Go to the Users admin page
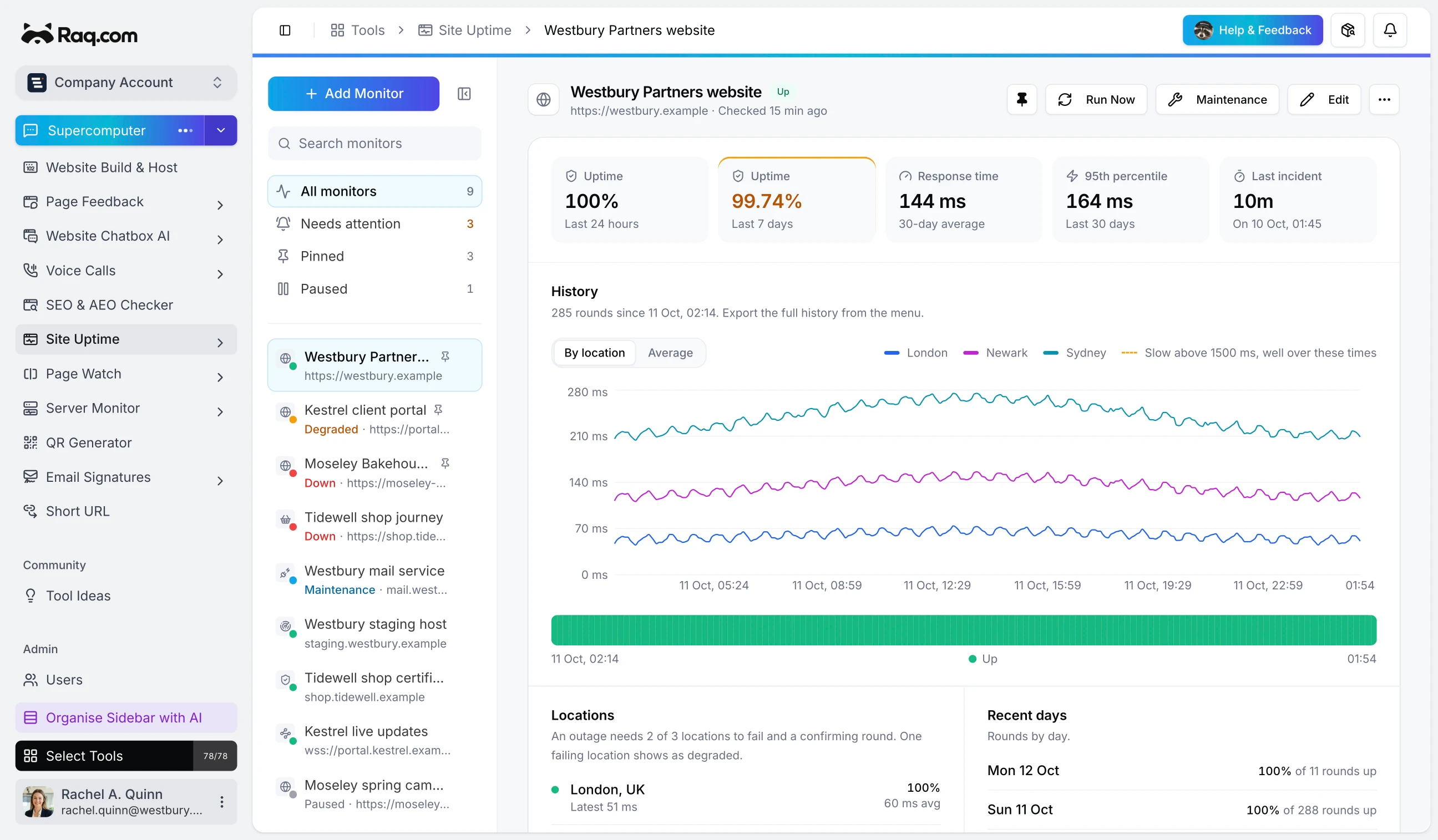1438x840 pixels. coord(125,680)
